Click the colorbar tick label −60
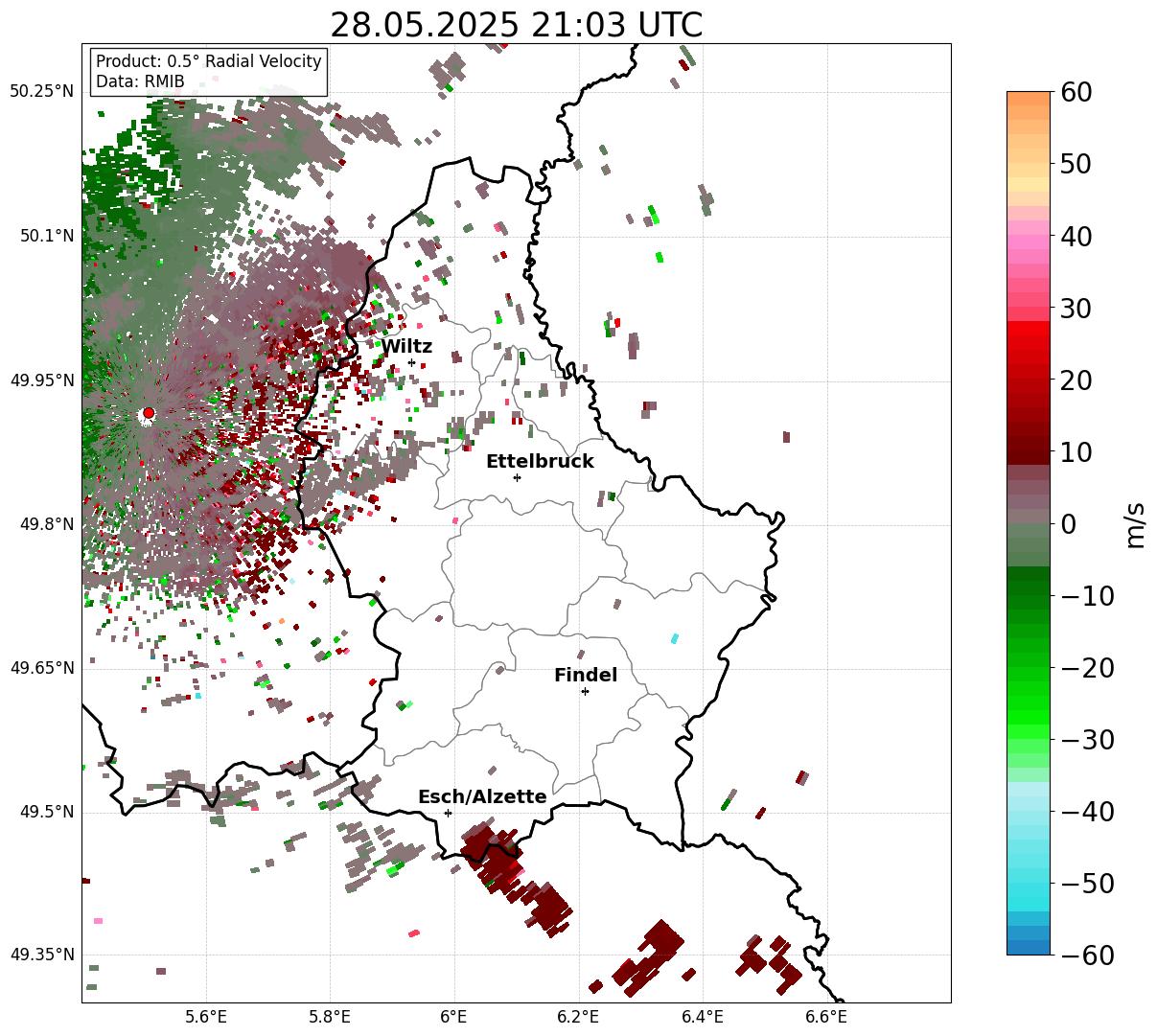The width and height of the screenshot is (1157, 1036). 1088,955
